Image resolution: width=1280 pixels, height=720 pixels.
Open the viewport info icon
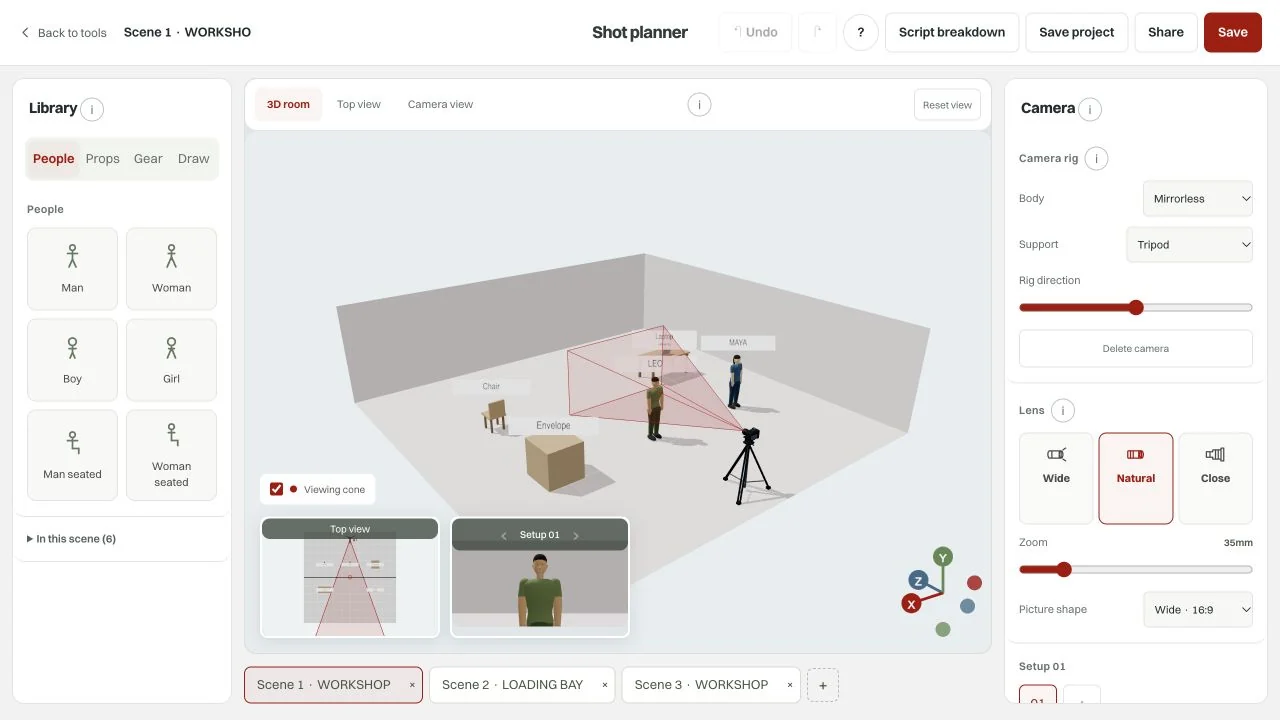coord(699,104)
